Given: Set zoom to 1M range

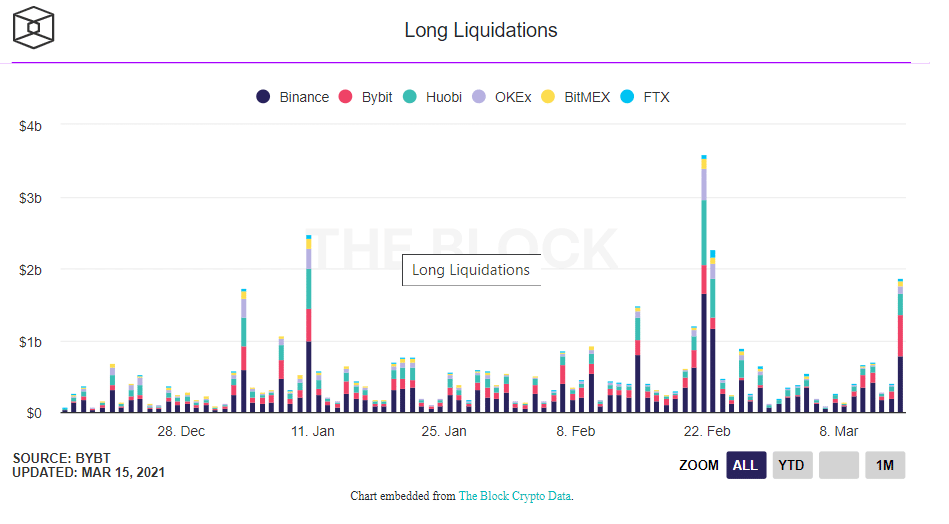Looking at the screenshot, I should 884,465.
